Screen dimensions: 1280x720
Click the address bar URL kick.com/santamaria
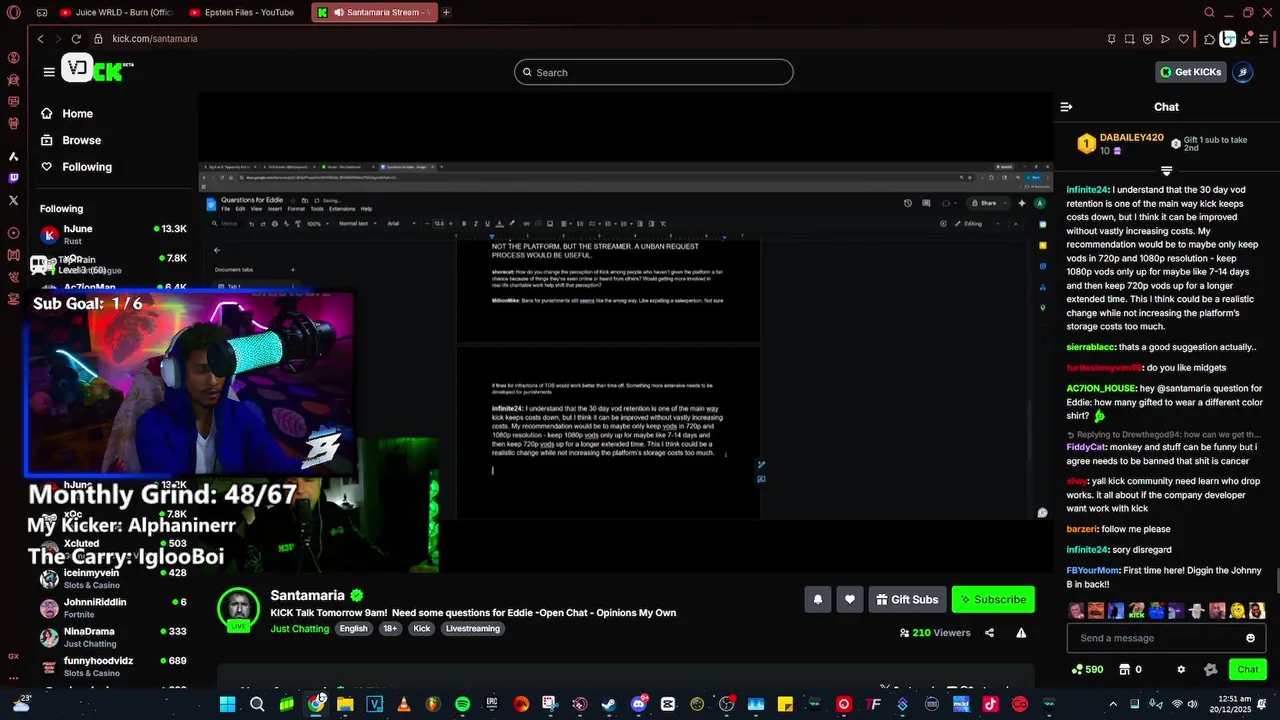pos(155,39)
